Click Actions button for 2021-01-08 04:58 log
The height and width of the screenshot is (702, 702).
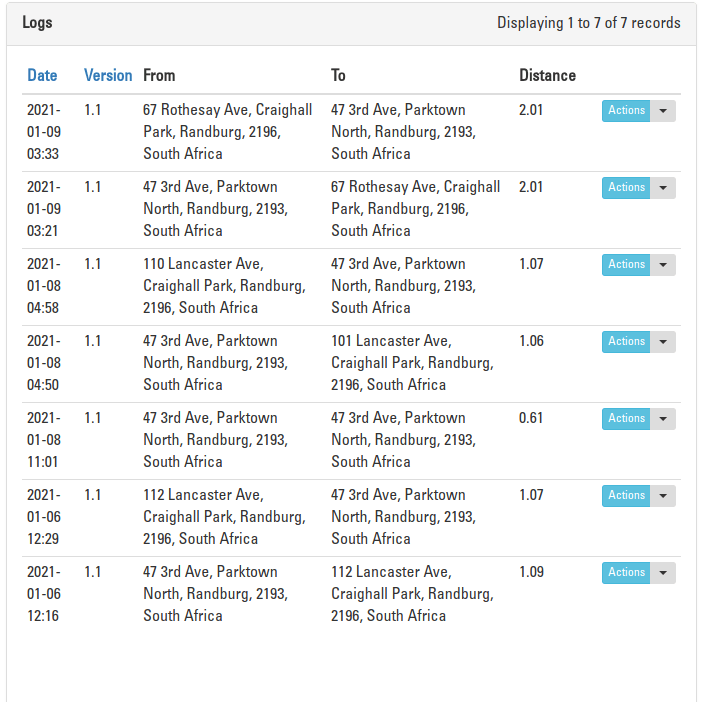tap(626, 265)
